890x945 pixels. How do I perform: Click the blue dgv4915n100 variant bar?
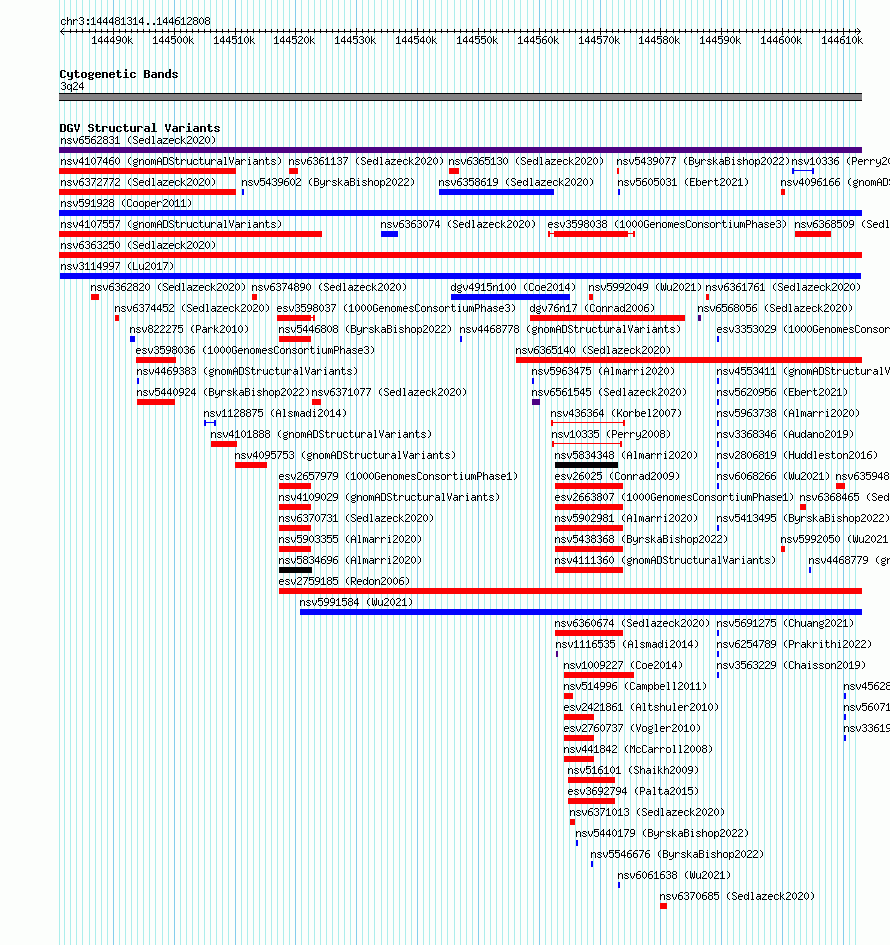[x=510, y=297]
